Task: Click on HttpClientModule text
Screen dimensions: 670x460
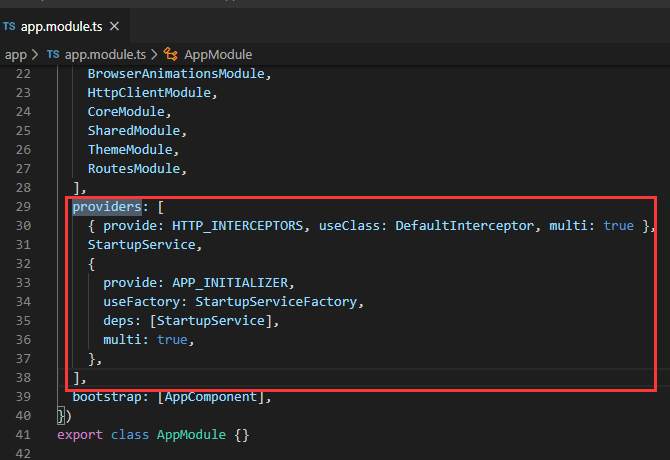Action: click(149, 93)
